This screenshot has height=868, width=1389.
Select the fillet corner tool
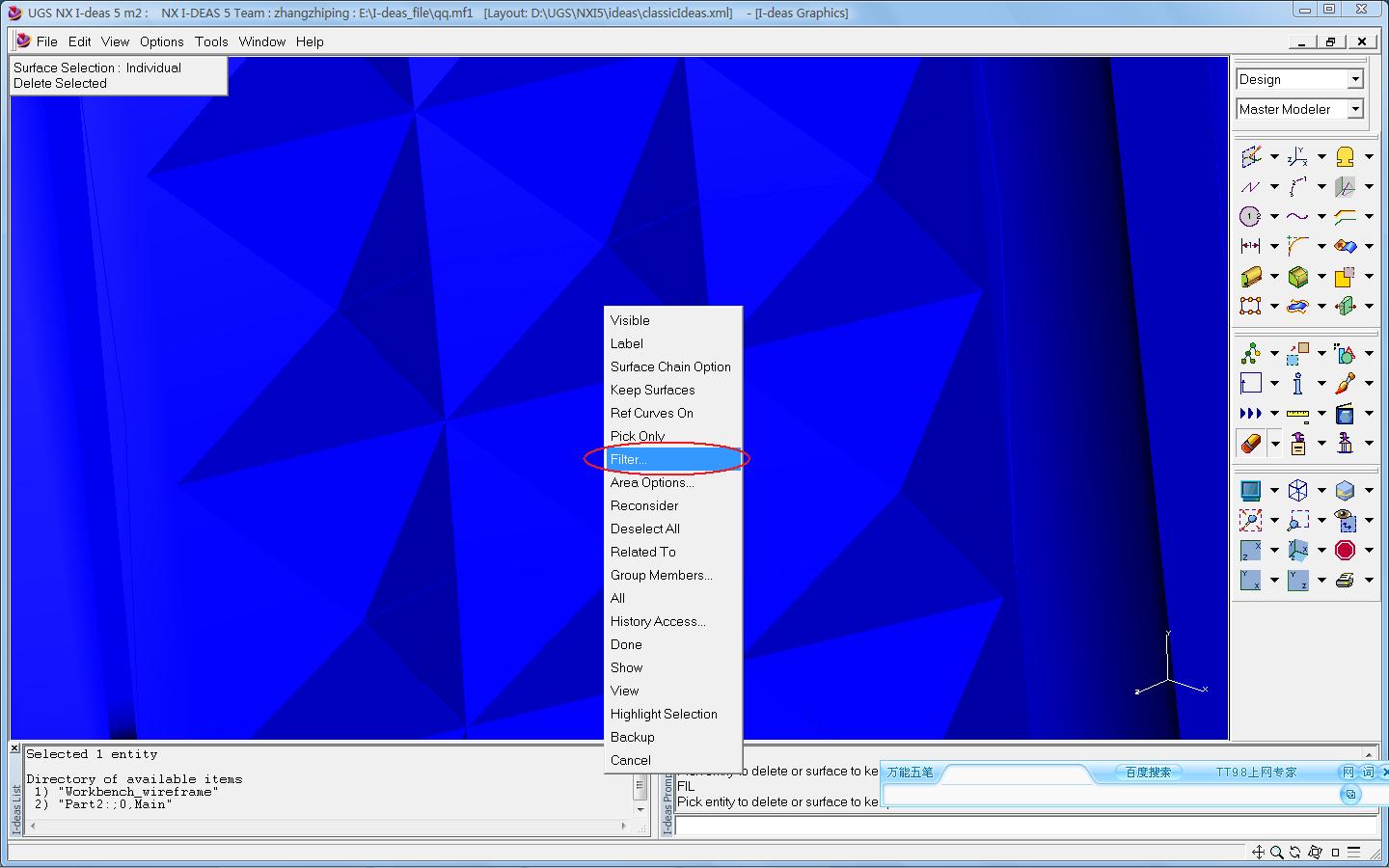pos(1298,246)
